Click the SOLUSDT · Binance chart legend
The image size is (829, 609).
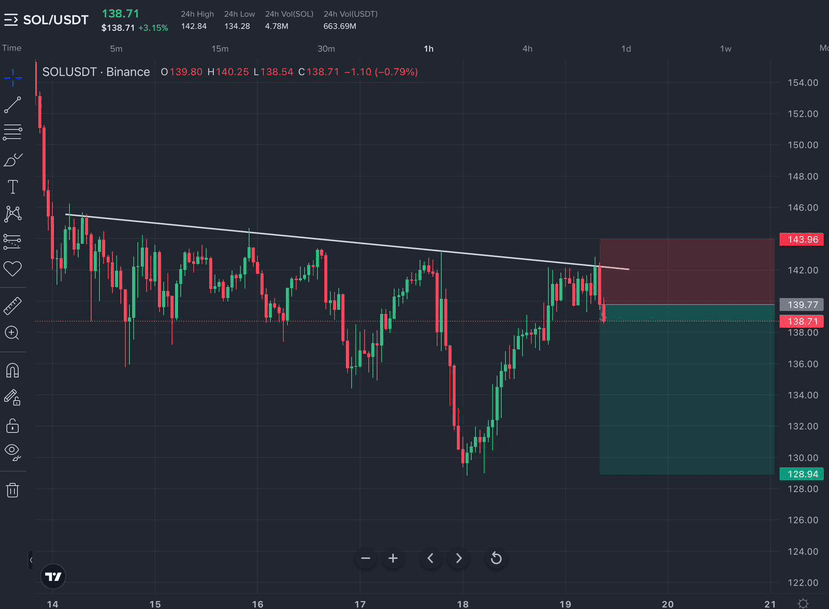click(x=96, y=72)
